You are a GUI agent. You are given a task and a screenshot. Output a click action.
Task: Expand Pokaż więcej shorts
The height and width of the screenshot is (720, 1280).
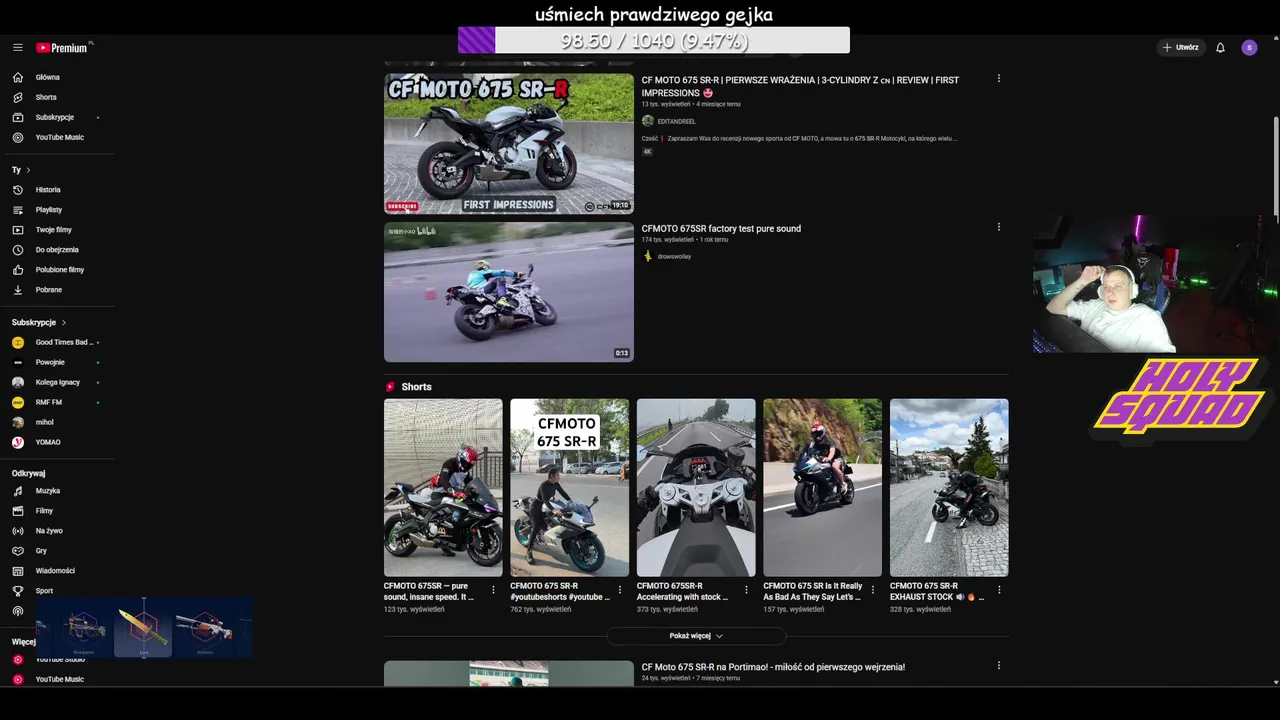coord(696,636)
